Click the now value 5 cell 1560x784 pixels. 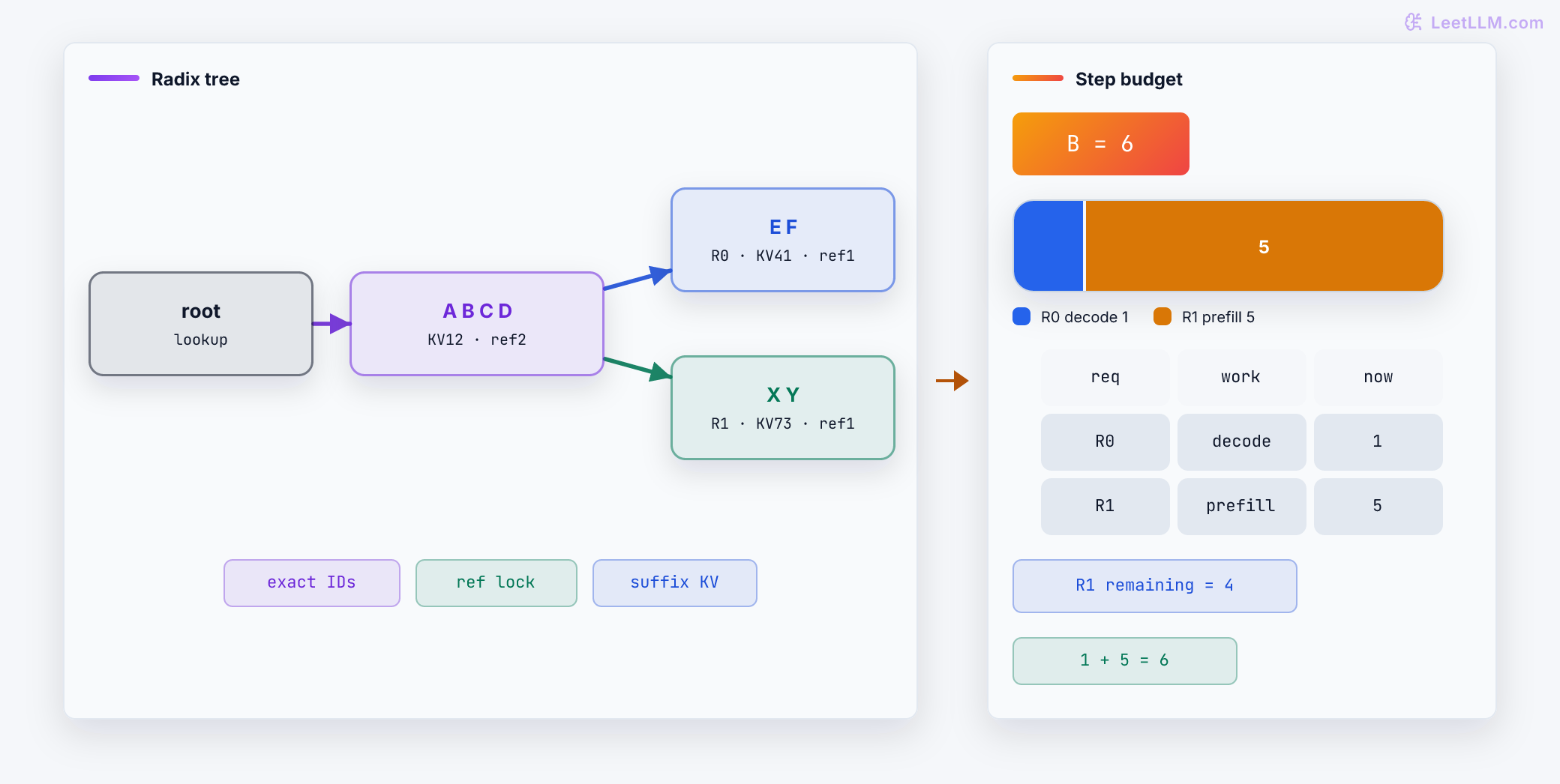click(1378, 507)
